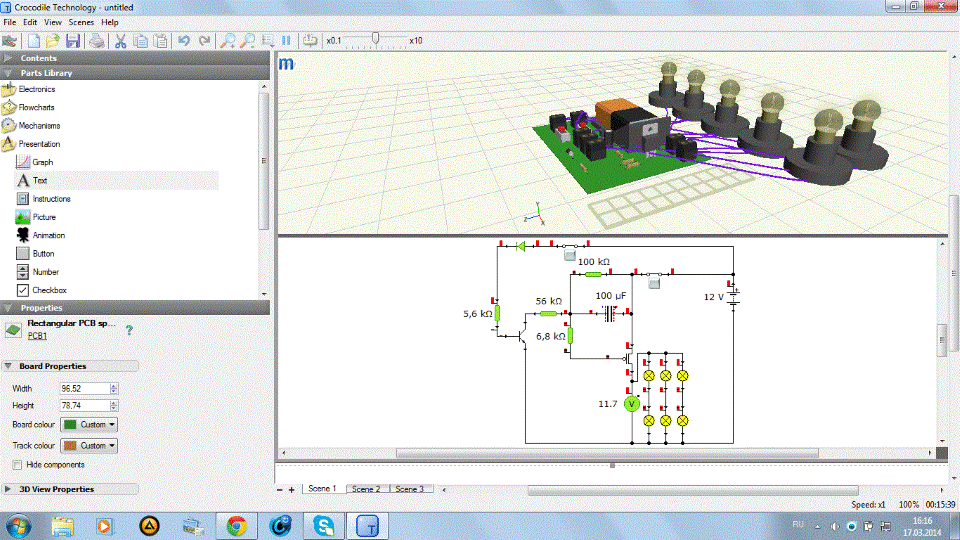Click the simulation speed slider handle
This screenshot has height=540, width=960.
376,40
